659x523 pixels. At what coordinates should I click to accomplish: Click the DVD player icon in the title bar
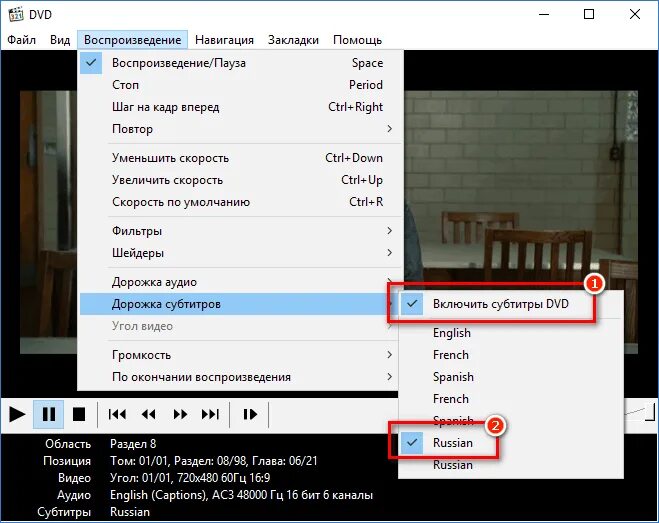pos(16,14)
